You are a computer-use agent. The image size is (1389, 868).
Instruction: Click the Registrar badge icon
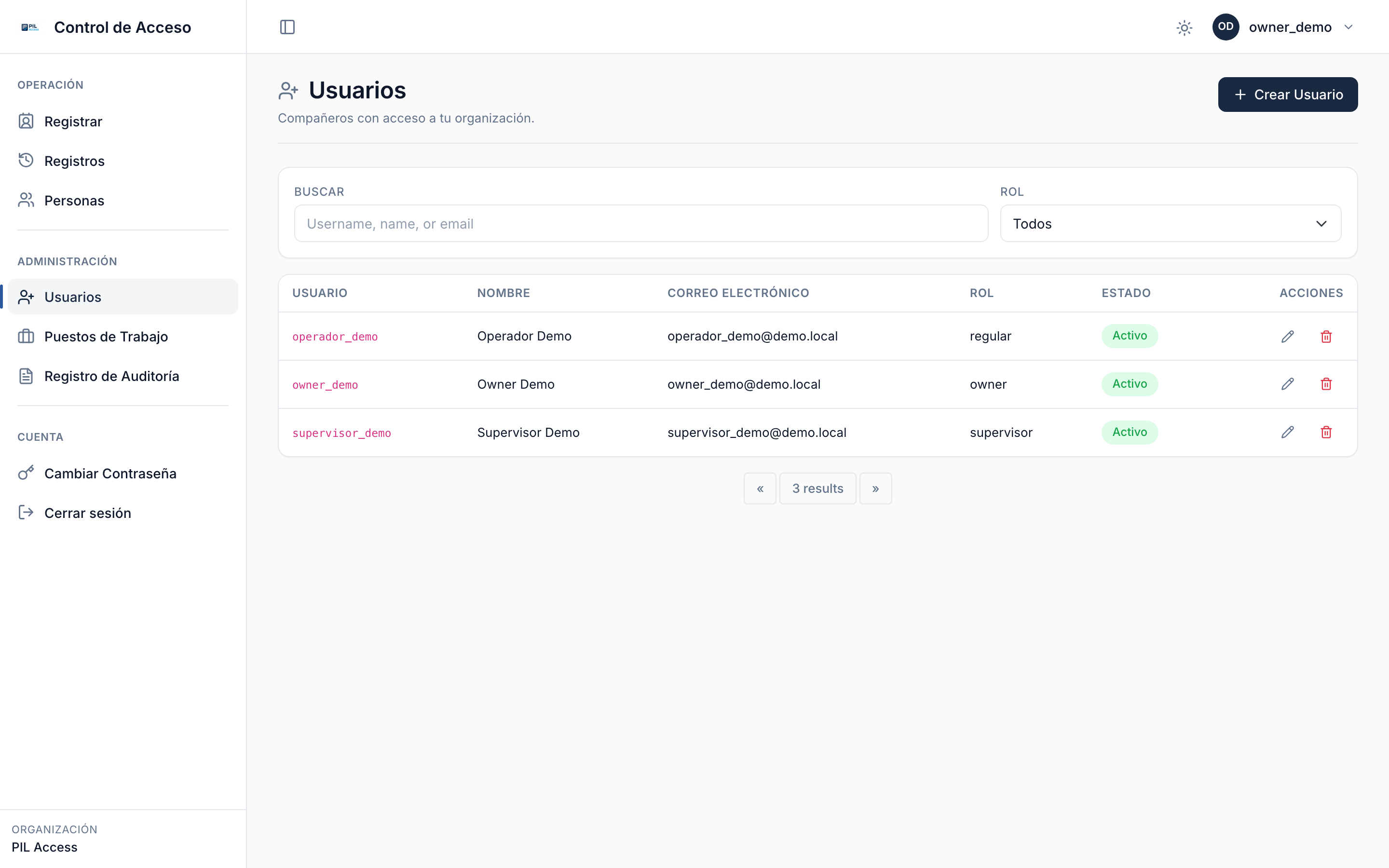pos(26,121)
